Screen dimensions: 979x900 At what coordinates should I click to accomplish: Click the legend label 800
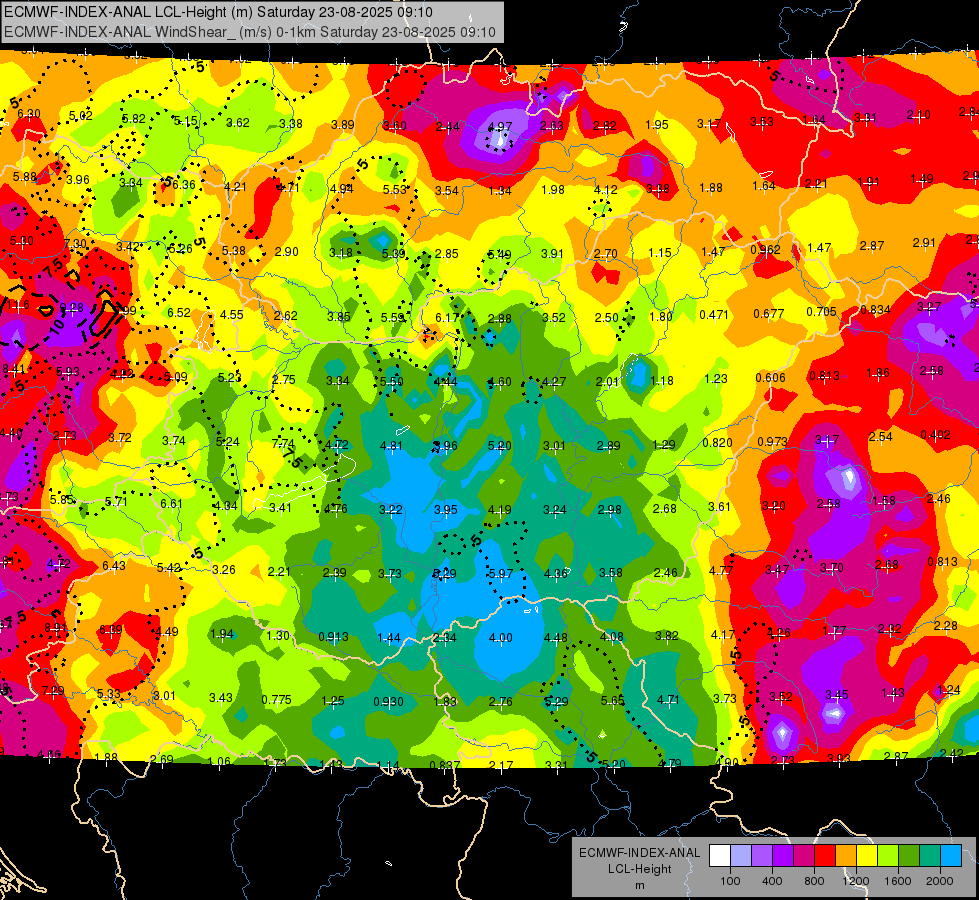(x=814, y=881)
